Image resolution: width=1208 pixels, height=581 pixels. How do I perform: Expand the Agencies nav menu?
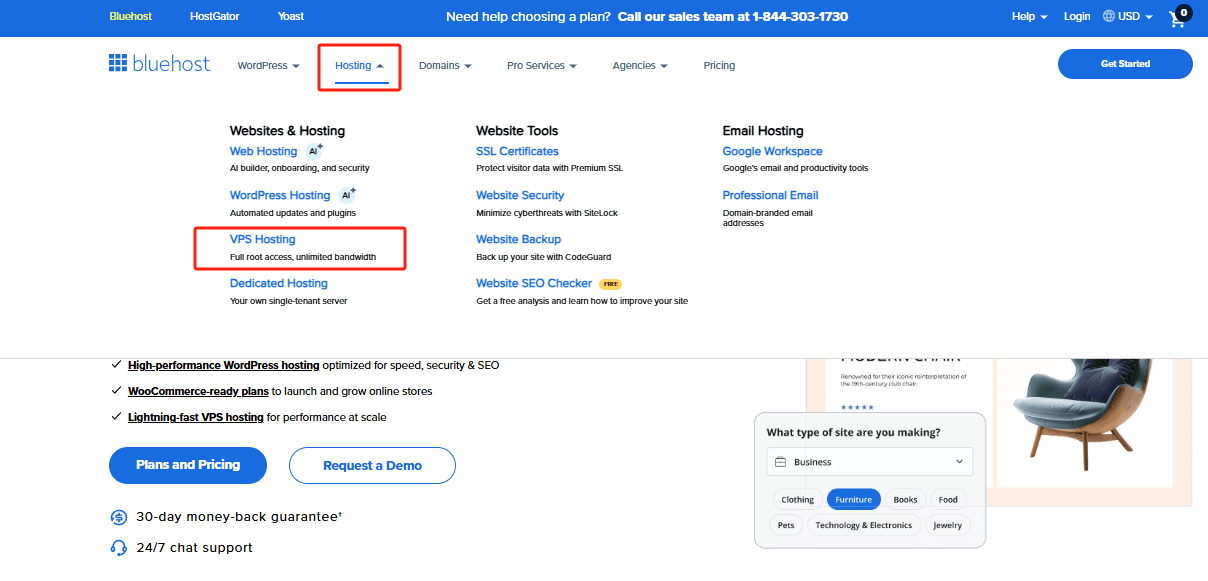coord(640,66)
